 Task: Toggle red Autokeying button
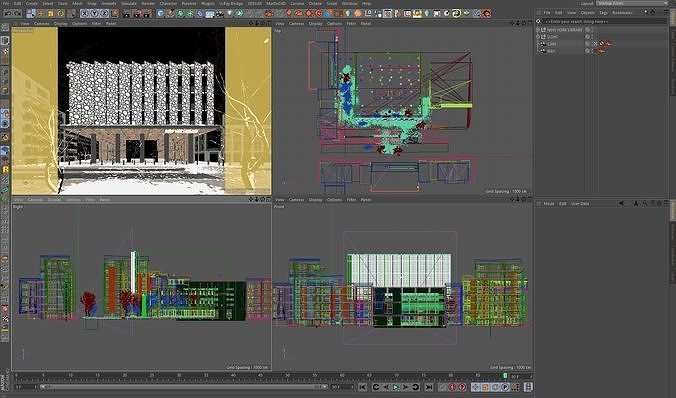(x=462, y=387)
